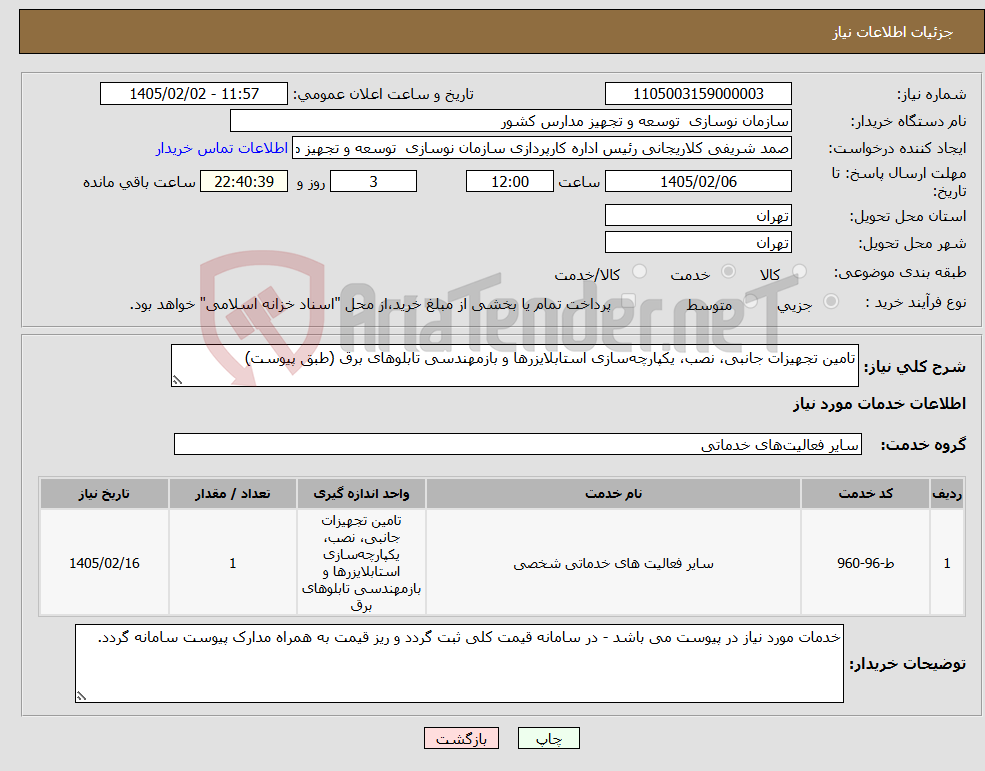Viewport: 985px width, 771px height.
Task: Click the need number field 1105003159000003
Action: 698,94
